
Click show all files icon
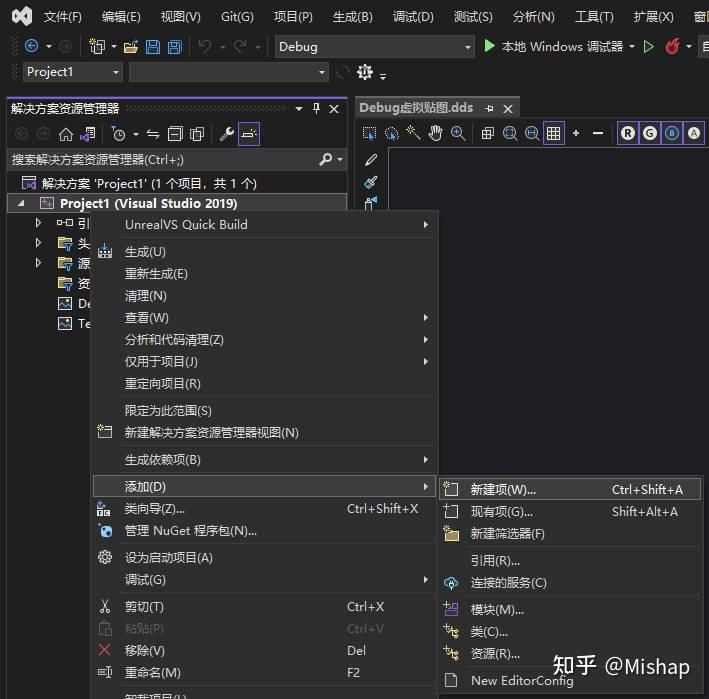pyautogui.click(x=197, y=134)
